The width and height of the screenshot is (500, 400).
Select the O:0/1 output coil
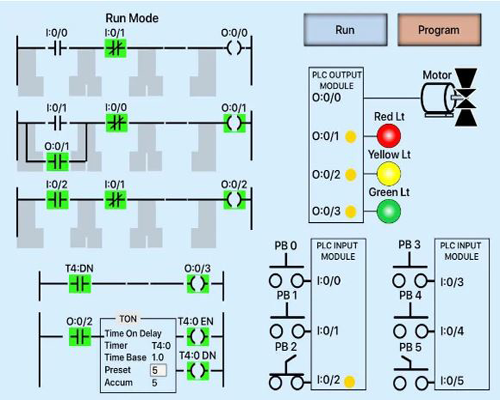(x=235, y=123)
